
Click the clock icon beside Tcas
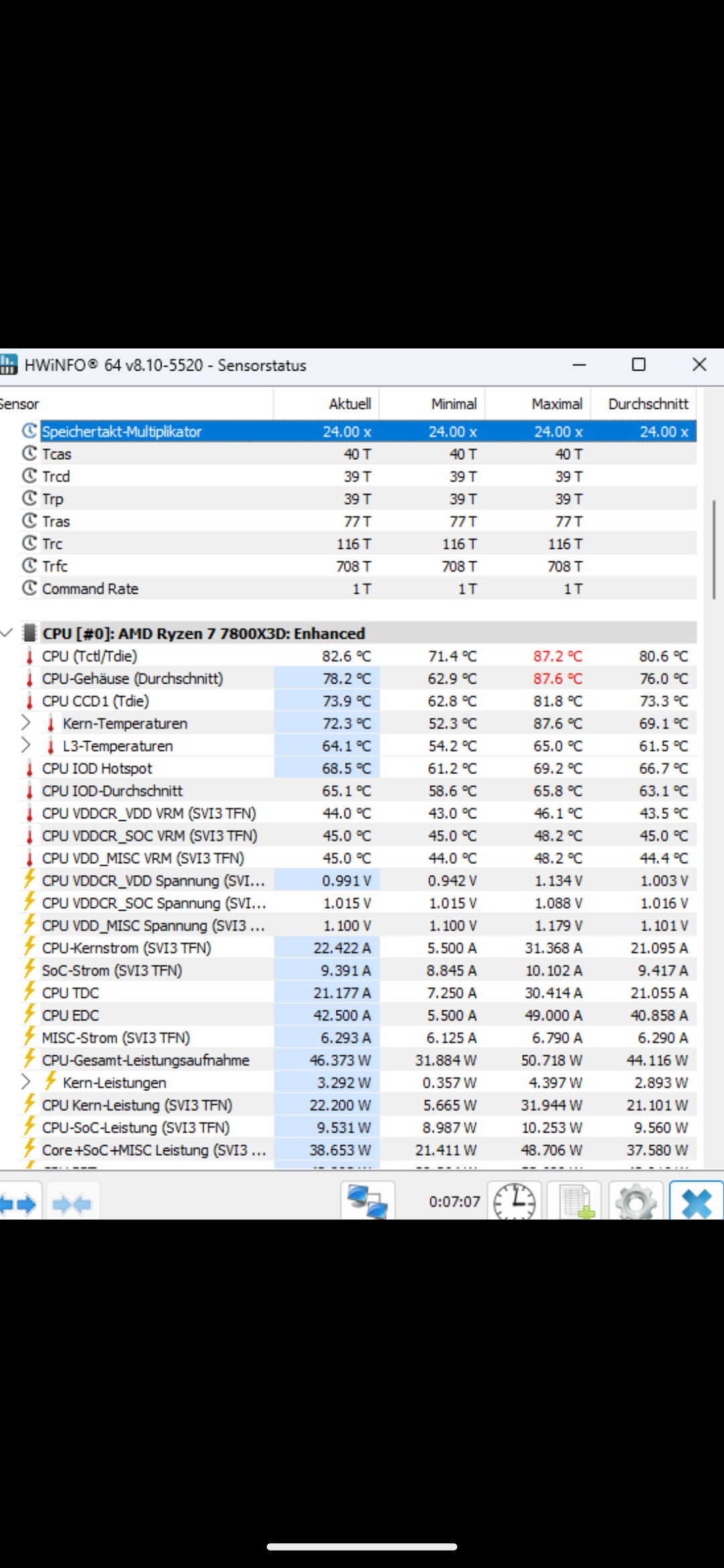pyautogui.click(x=29, y=454)
